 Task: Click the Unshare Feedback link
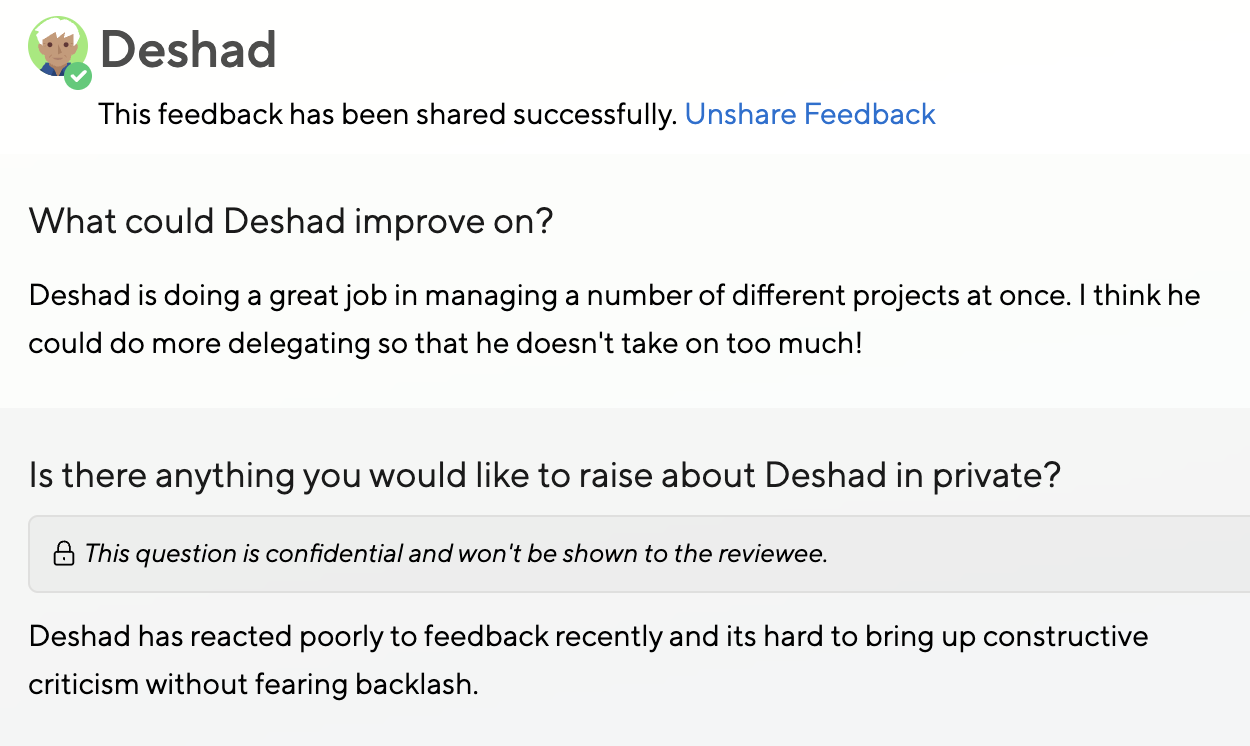[x=810, y=114]
